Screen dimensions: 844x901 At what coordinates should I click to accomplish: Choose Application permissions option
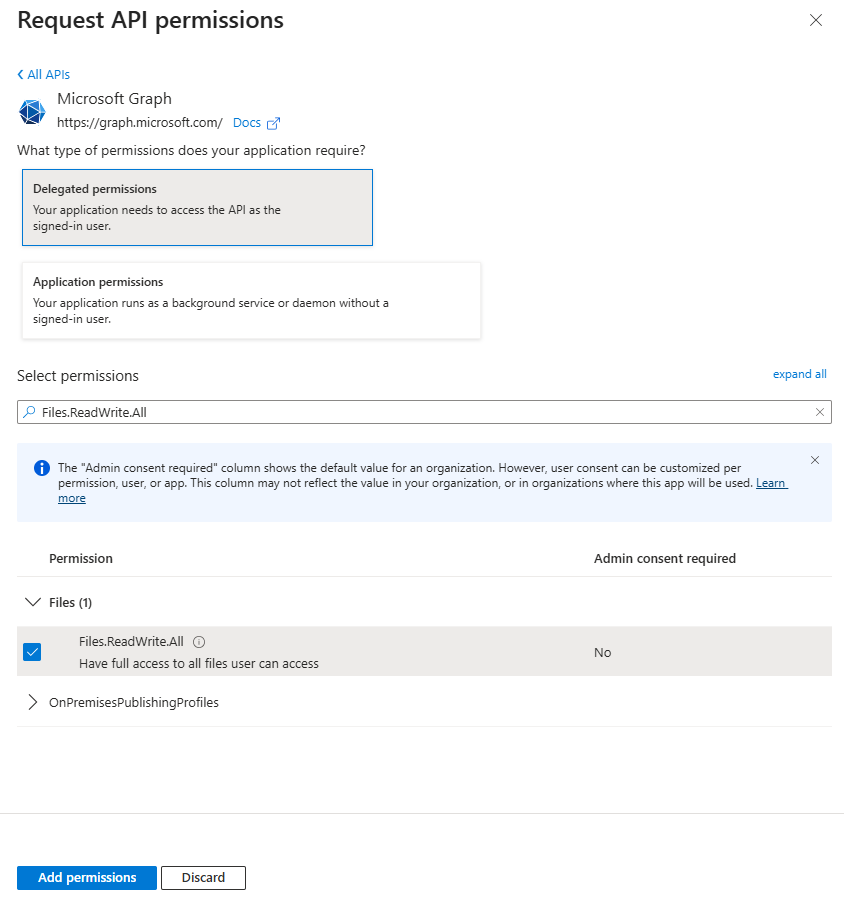(251, 300)
